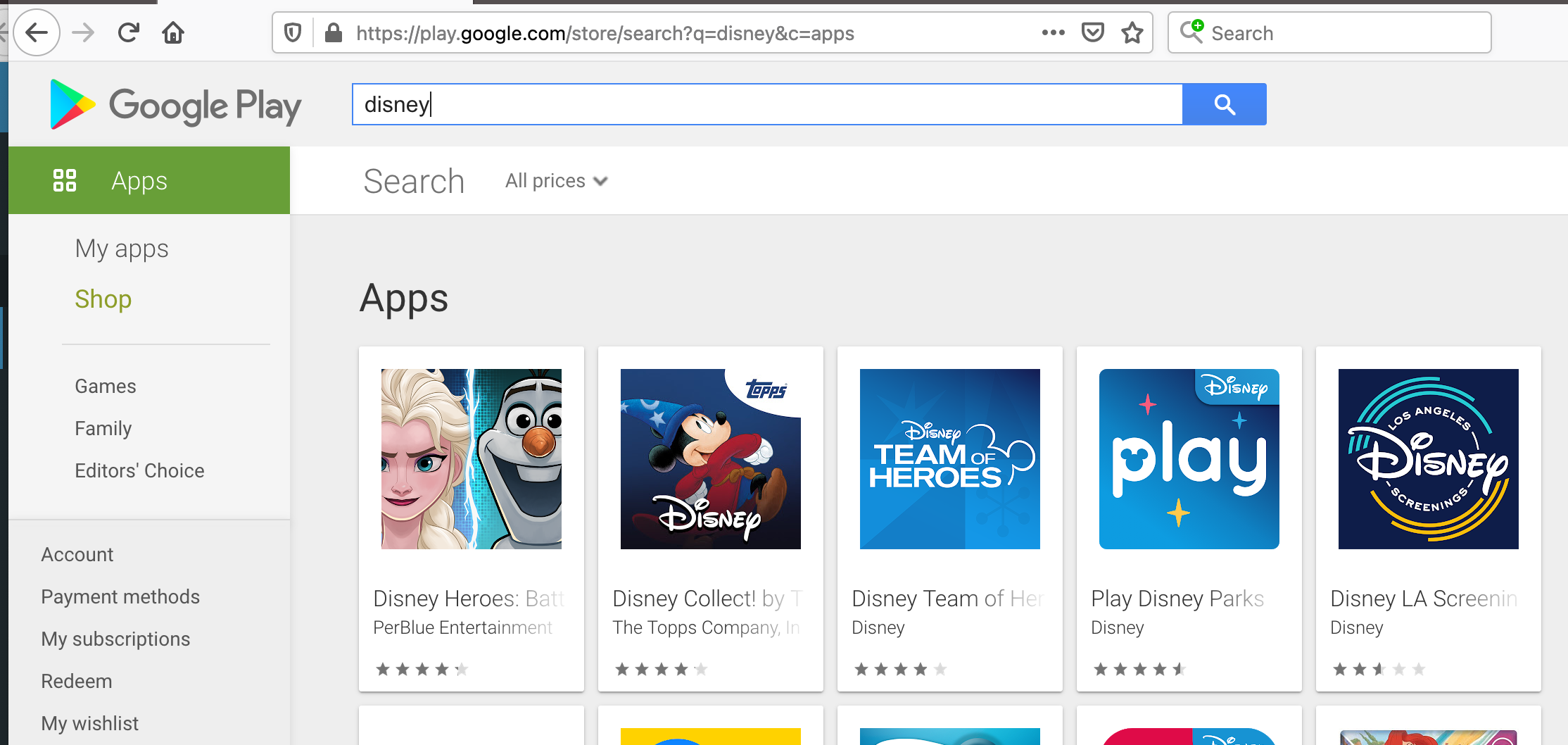Viewport: 1568px width, 745px height.
Task: Click the Disney Heroes: Batt title
Action: (469, 599)
